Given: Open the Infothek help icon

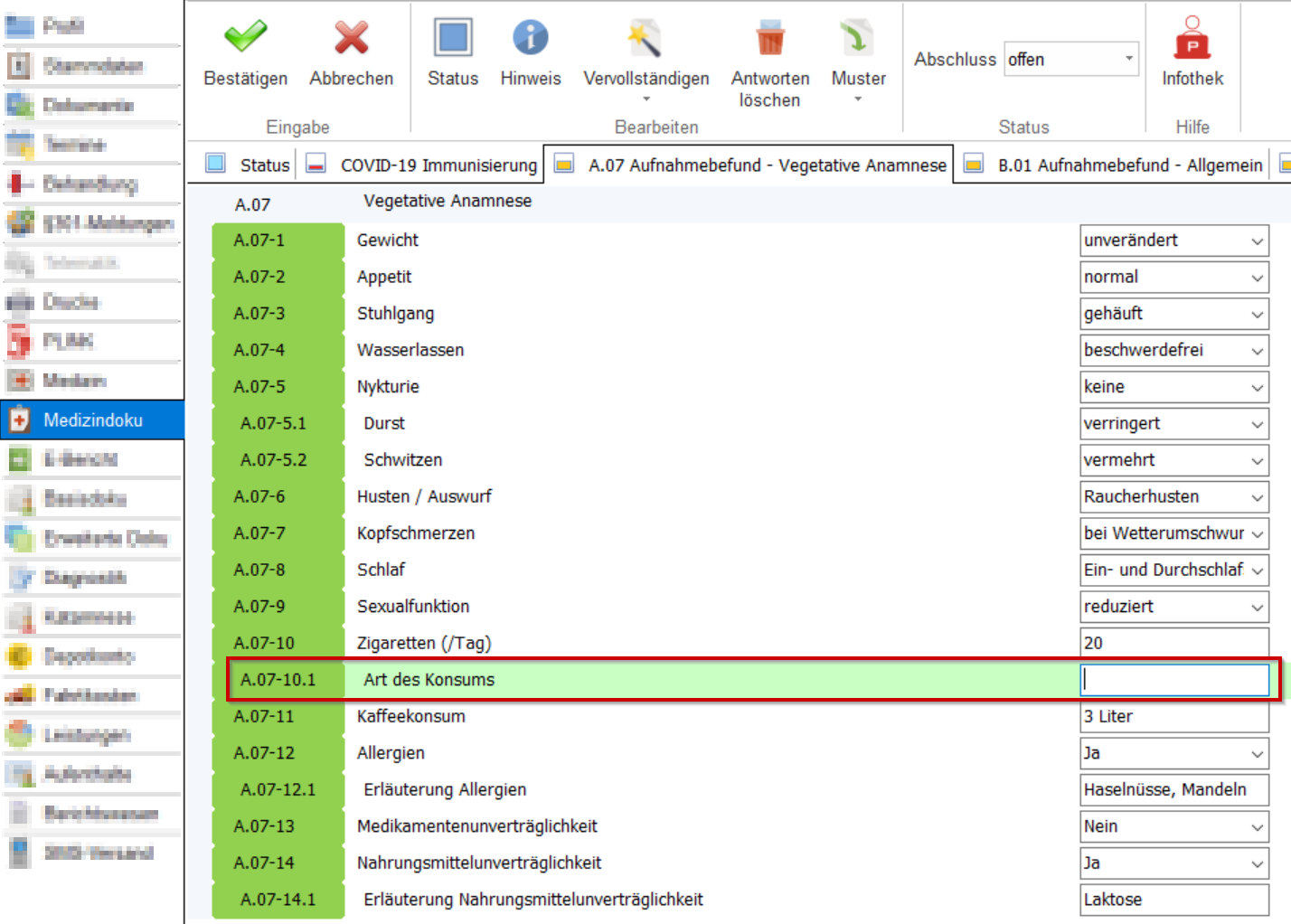Looking at the screenshot, I should click(x=1192, y=38).
